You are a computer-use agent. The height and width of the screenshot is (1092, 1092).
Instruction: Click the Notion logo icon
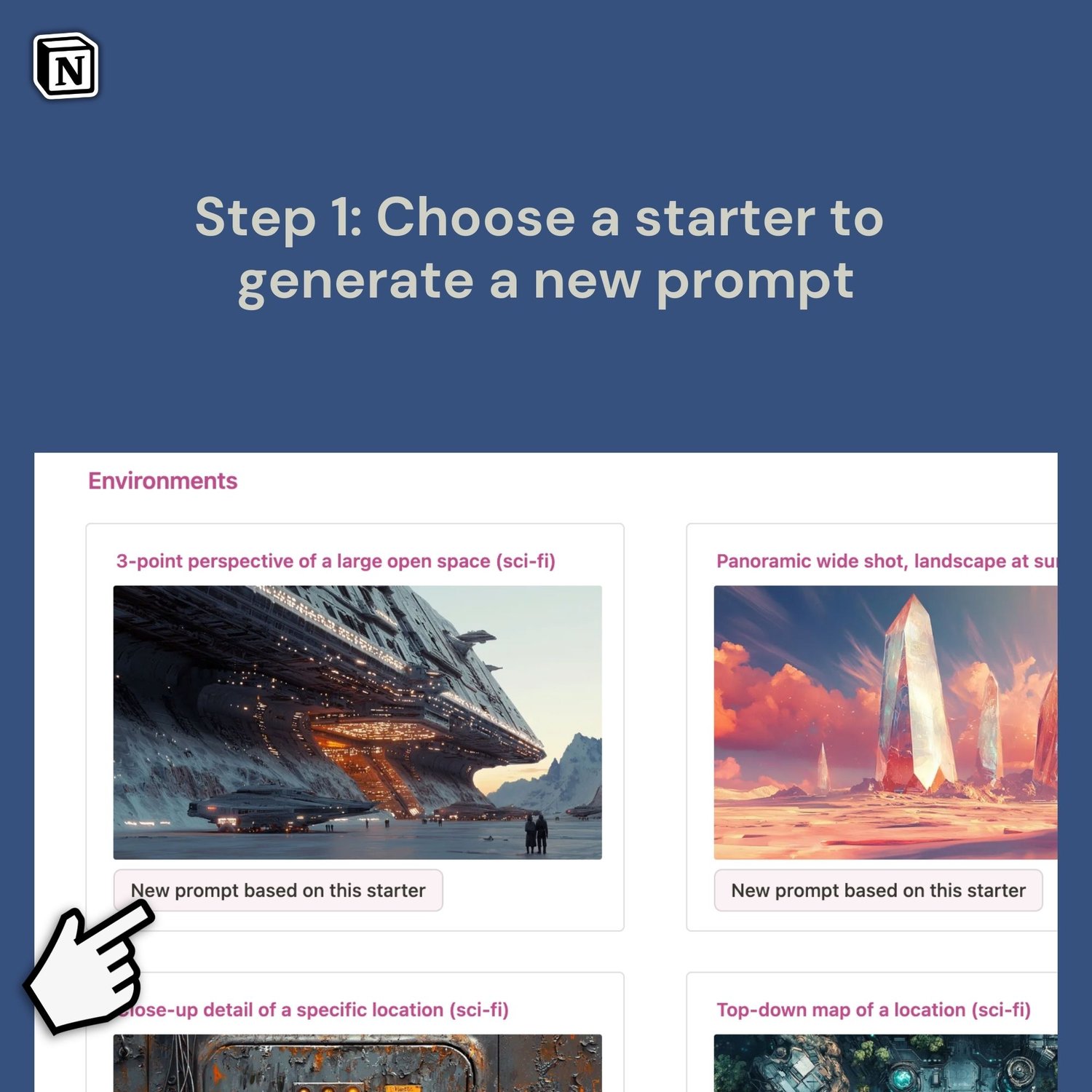click(x=66, y=66)
